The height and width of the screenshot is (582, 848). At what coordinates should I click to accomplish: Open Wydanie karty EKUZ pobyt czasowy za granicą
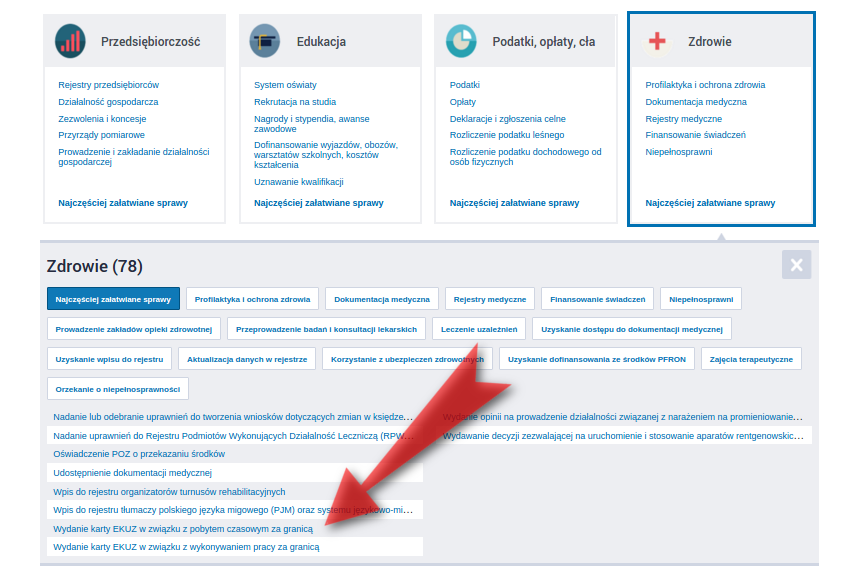tap(183, 529)
